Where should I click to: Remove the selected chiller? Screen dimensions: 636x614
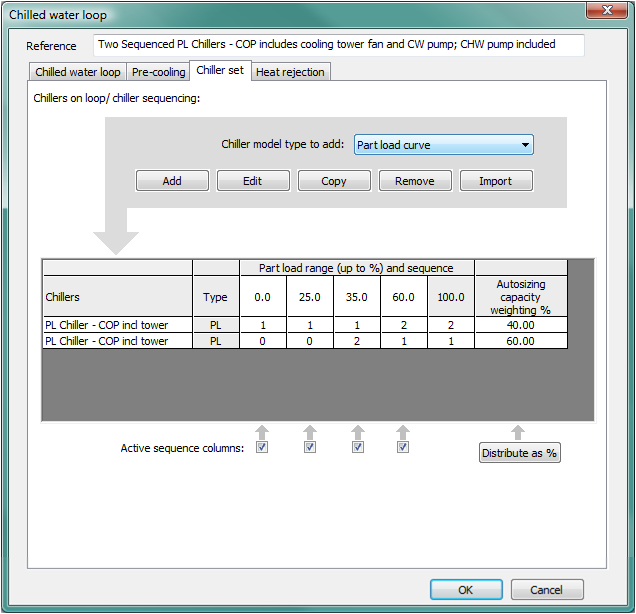coord(414,181)
